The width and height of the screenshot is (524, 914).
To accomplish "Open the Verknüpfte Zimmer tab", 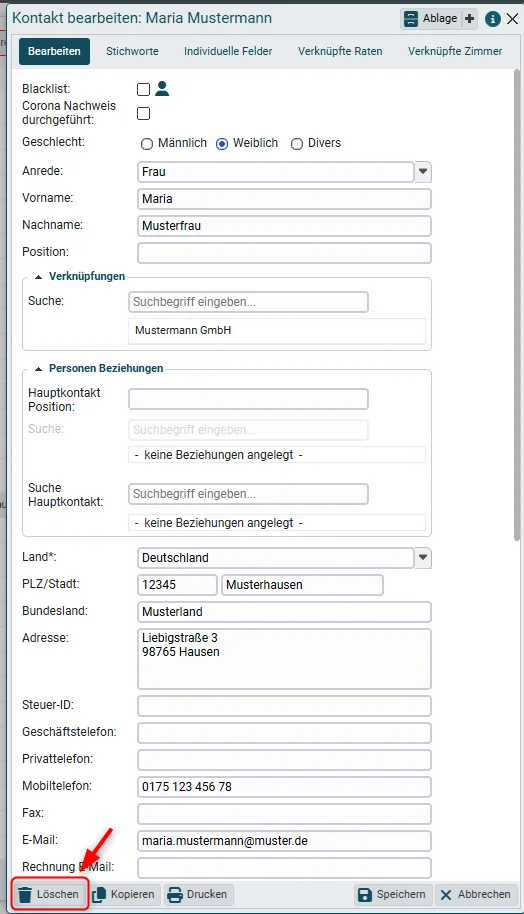I will coord(455,51).
